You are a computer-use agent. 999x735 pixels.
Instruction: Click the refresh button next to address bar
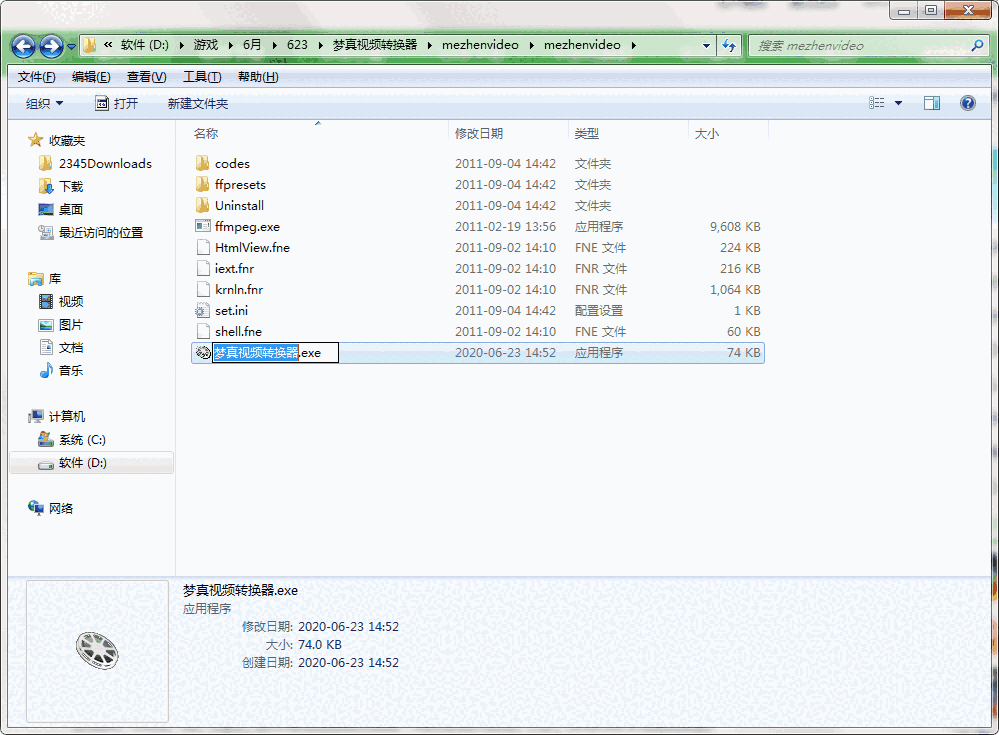pos(729,46)
